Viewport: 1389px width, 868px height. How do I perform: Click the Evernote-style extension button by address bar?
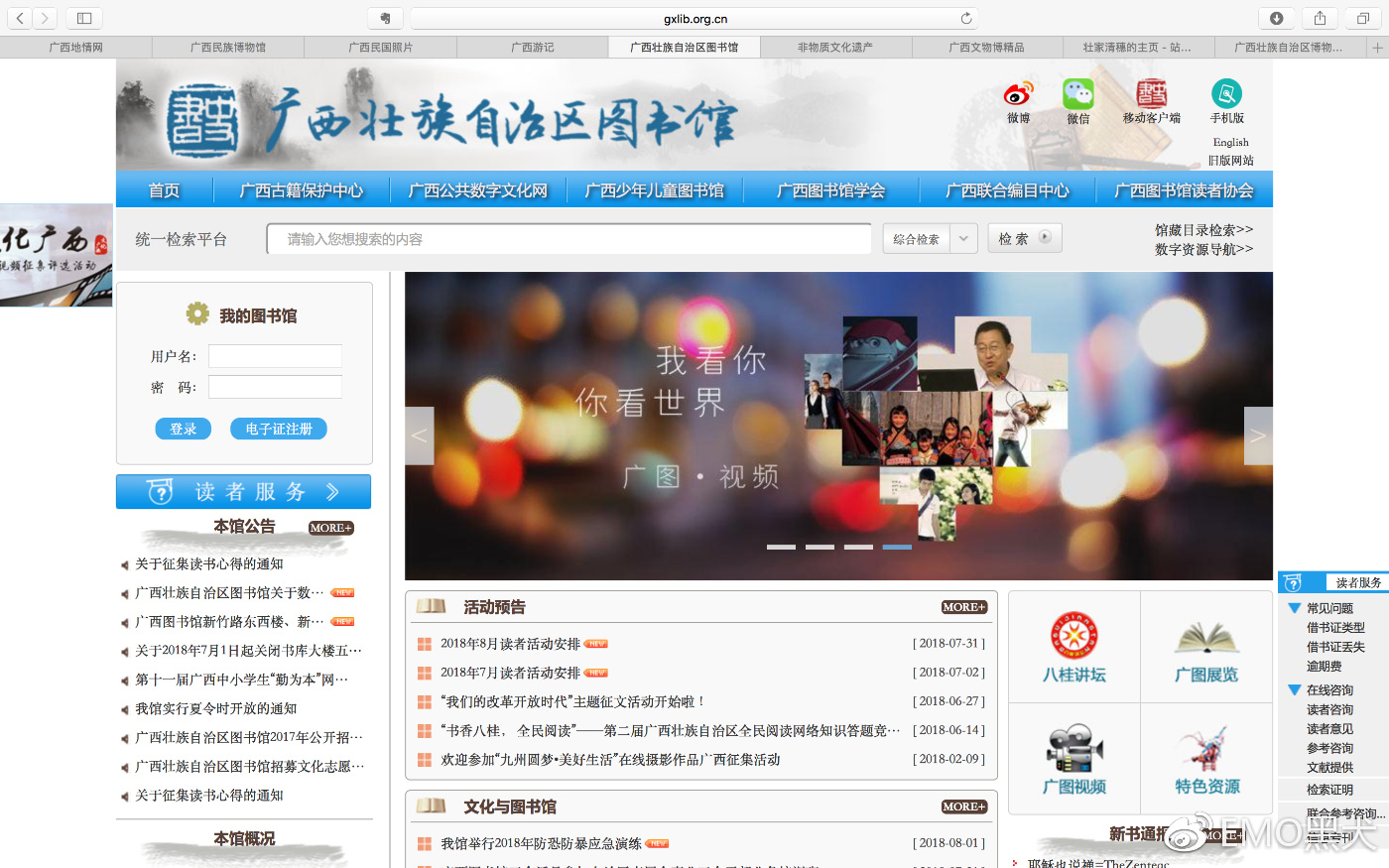click(x=385, y=18)
